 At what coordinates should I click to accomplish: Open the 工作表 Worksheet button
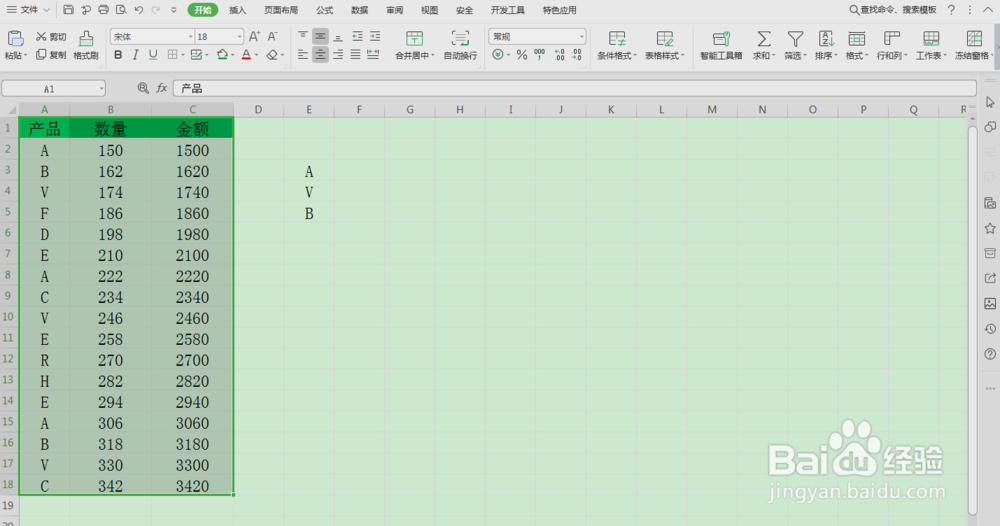pyautogui.click(x=931, y=45)
